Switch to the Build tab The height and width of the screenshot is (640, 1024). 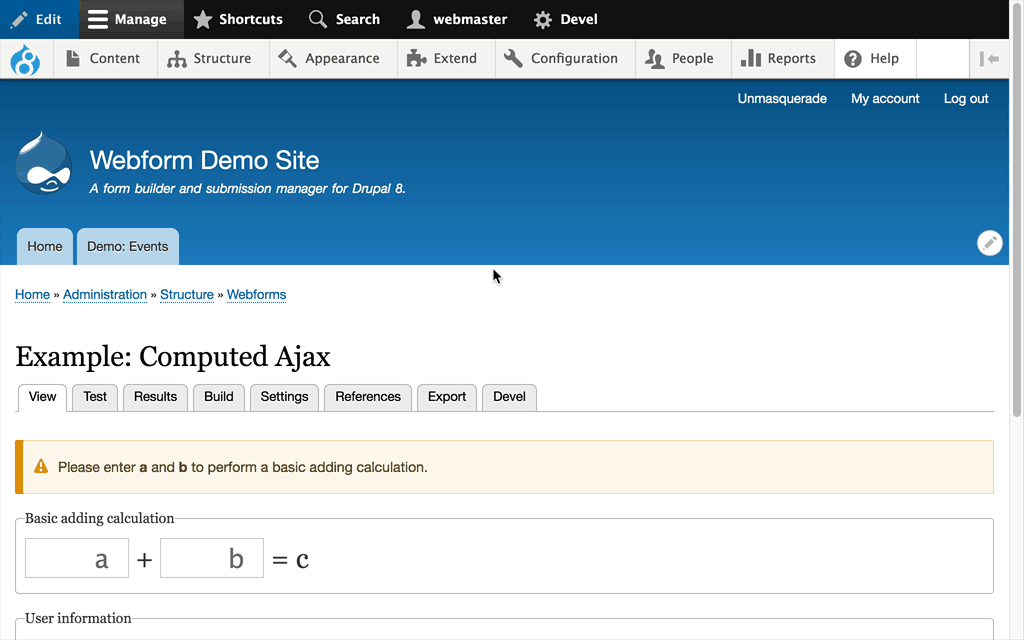click(219, 397)
